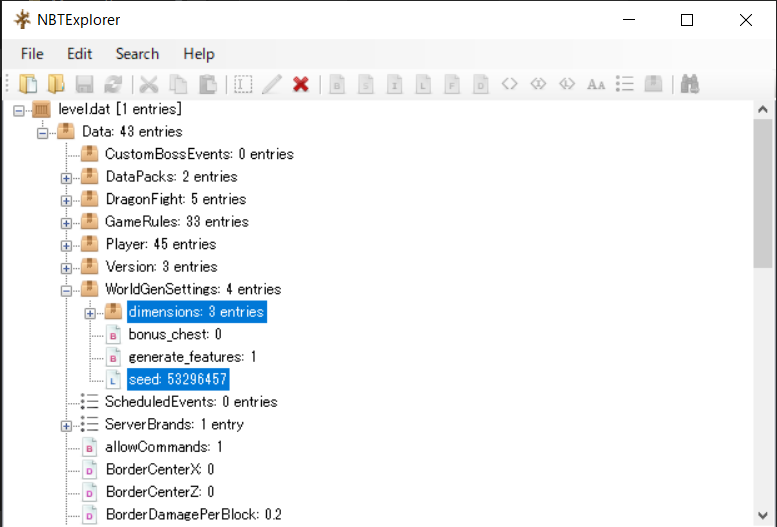The width and height of the screenshot is (777, 527).
Task: Click the Copy toolbar icon
Action: pyautogui.click(x=178, y=84)
